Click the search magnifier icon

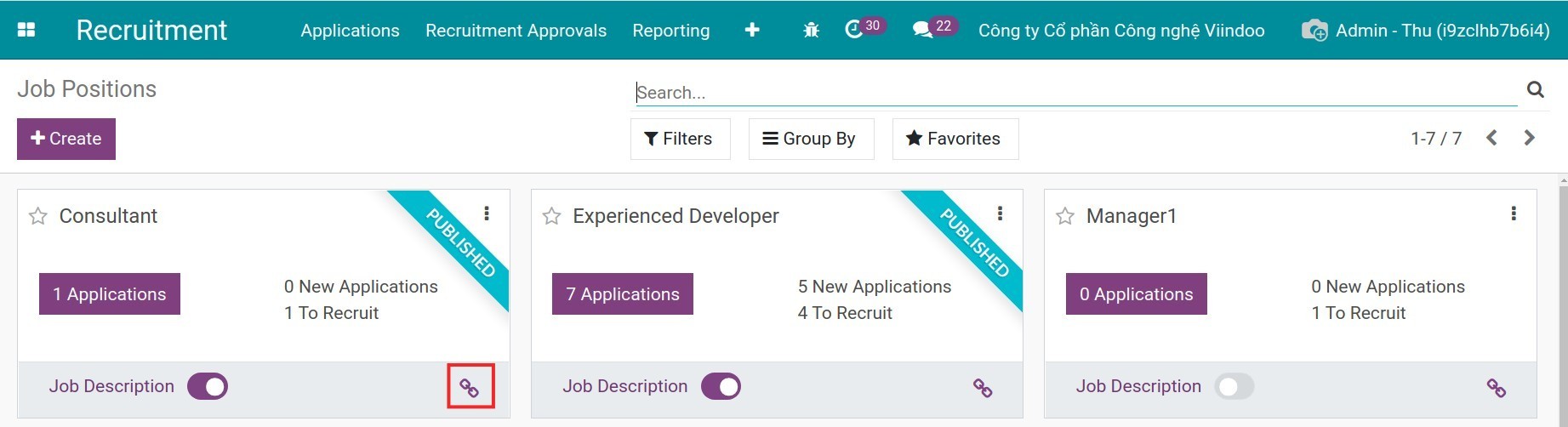(x=1535, y=89)
